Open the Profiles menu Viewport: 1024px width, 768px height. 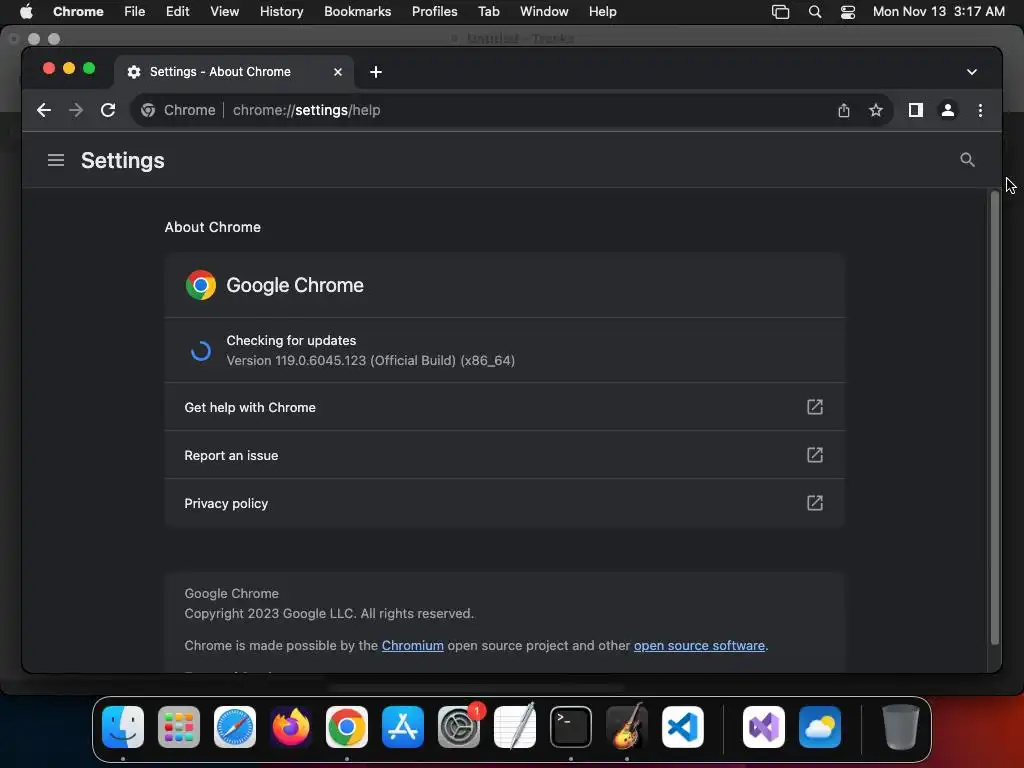[x=434, y=12]
